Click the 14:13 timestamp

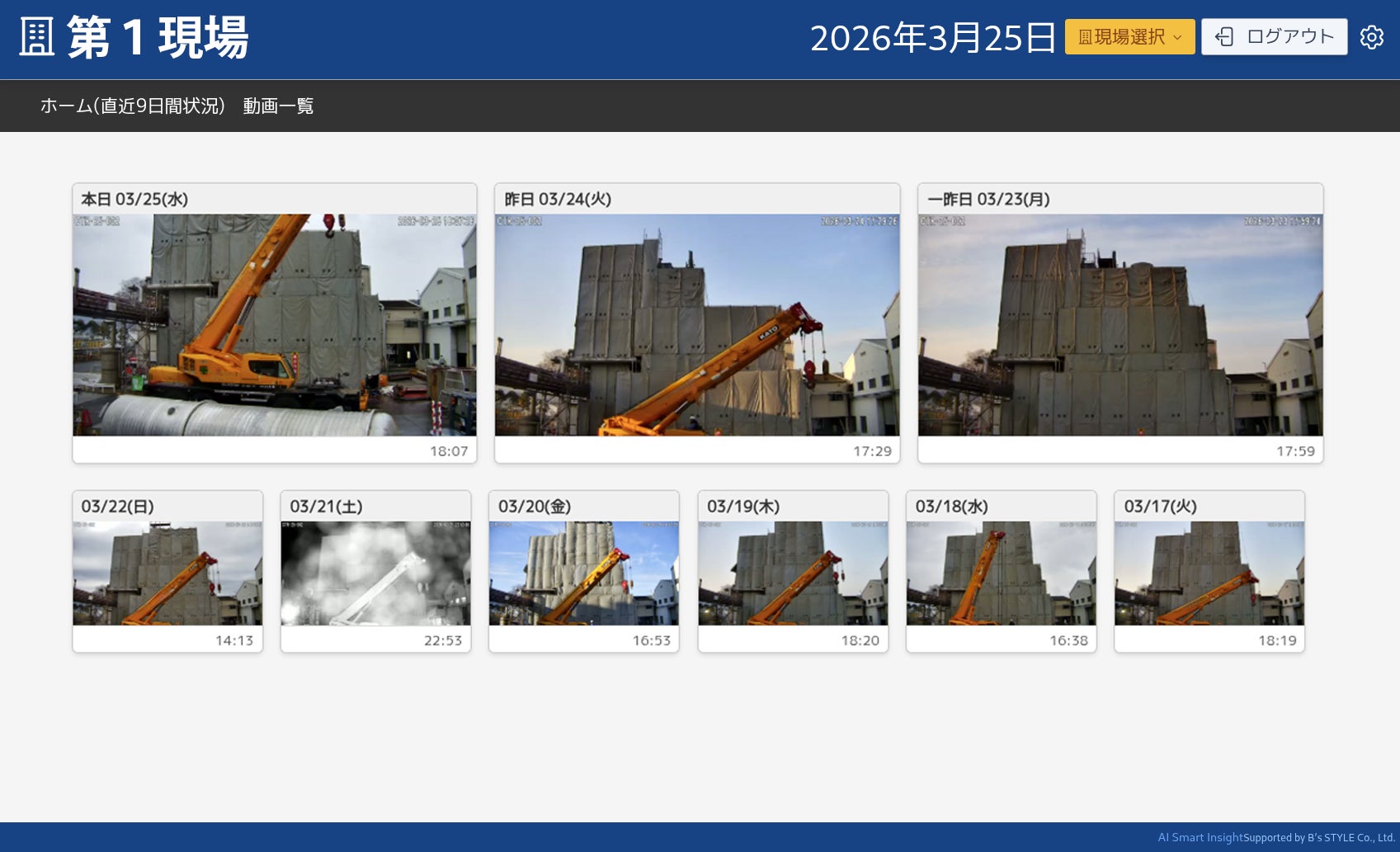[x=234, y=640]
